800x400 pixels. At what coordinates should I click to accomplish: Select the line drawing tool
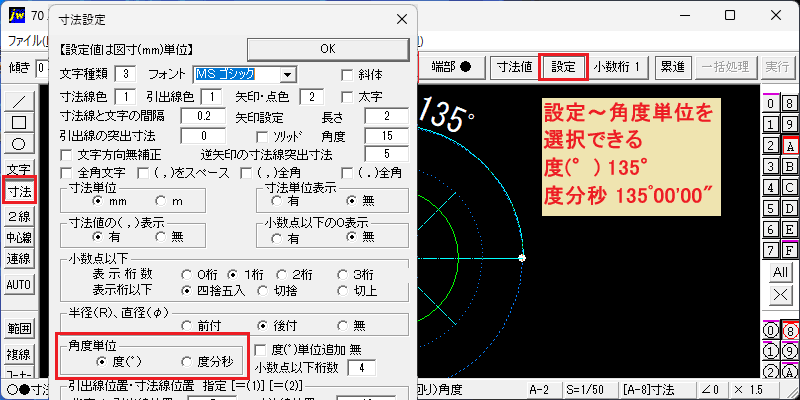[19, 101]
